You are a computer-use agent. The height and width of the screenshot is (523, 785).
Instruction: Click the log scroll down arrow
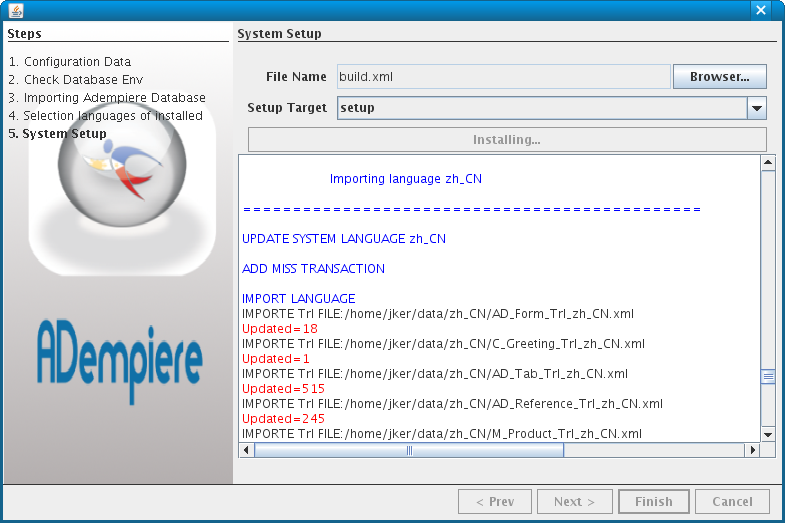[x=768, y=434]
